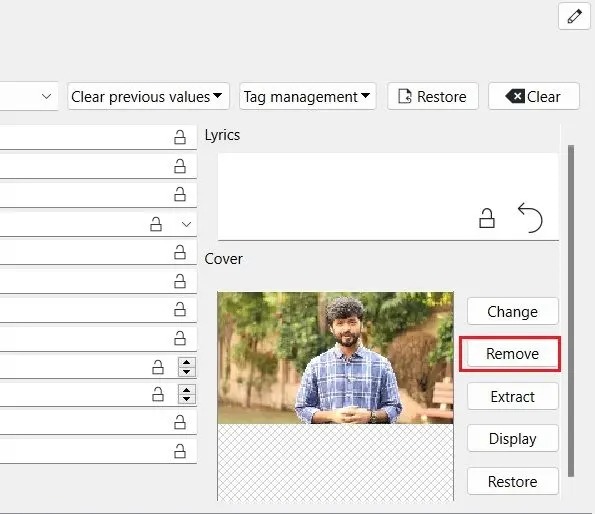Open the Tag management dropdown
The image size is (595, 514).
[x=307, y=96]
